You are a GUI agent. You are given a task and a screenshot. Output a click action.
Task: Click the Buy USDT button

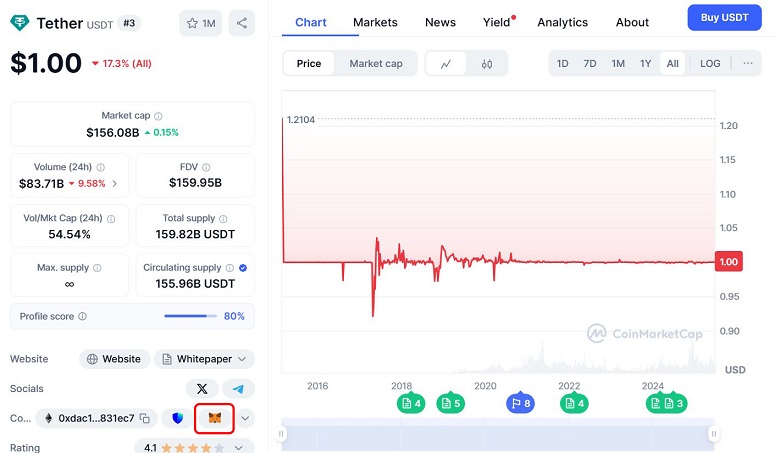coord(724,17)
